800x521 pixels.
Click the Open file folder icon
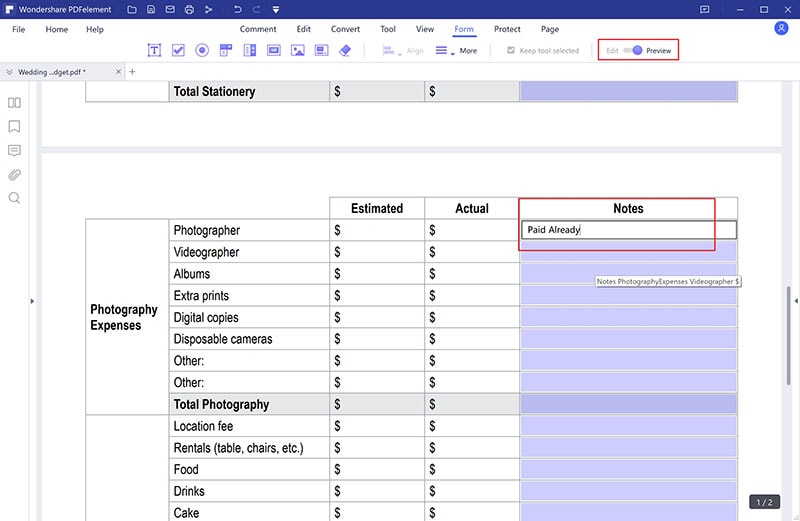[x=132, y=9]
